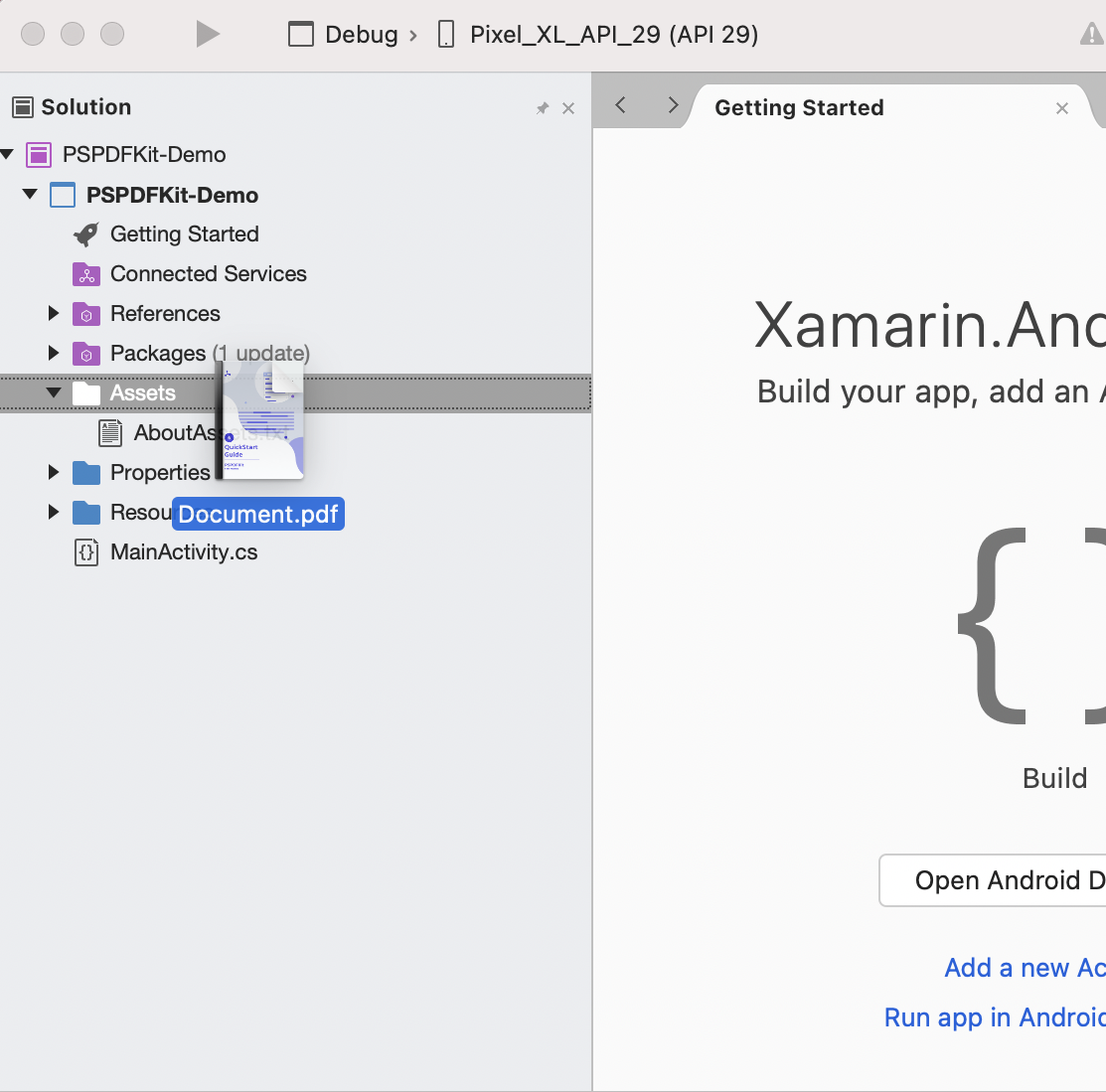Click the AboutAssets text file icon
The width and height of the screenshot is (1106, 1092).
click(110, 433)
